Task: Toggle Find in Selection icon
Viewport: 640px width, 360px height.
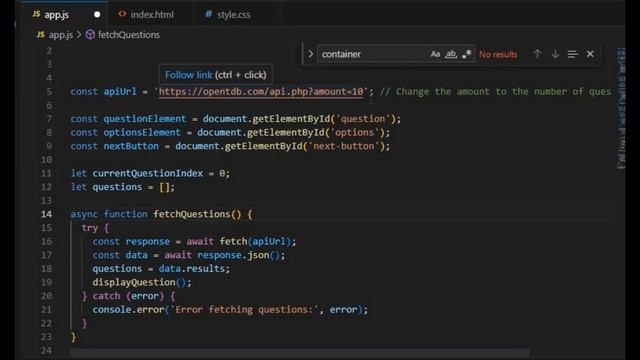Action: click(x=573, y=54)
